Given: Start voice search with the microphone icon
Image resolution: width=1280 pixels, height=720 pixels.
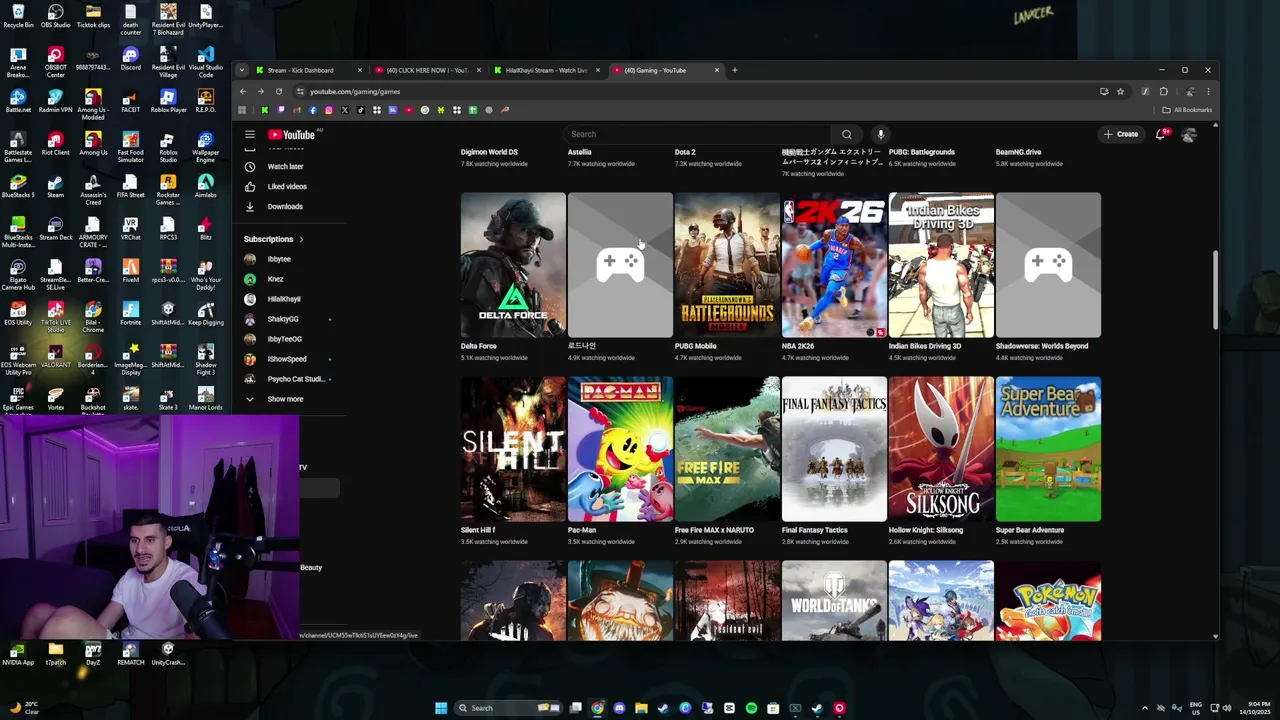Looking at the screenshot, I should (x=881, y=134).
